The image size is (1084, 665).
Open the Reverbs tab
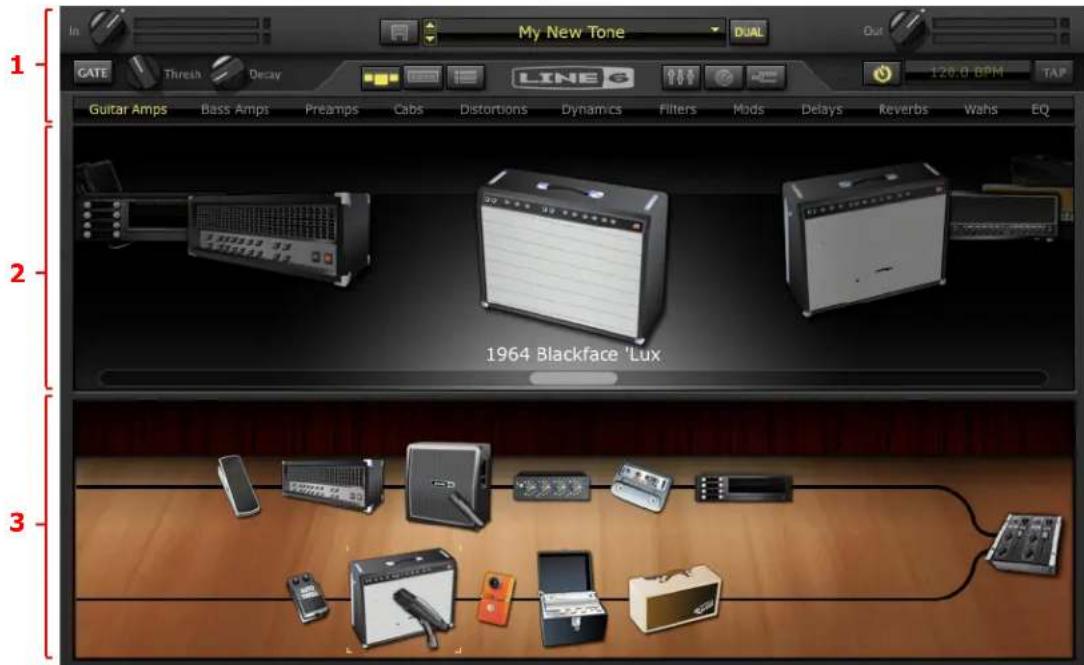click(903, 109)
